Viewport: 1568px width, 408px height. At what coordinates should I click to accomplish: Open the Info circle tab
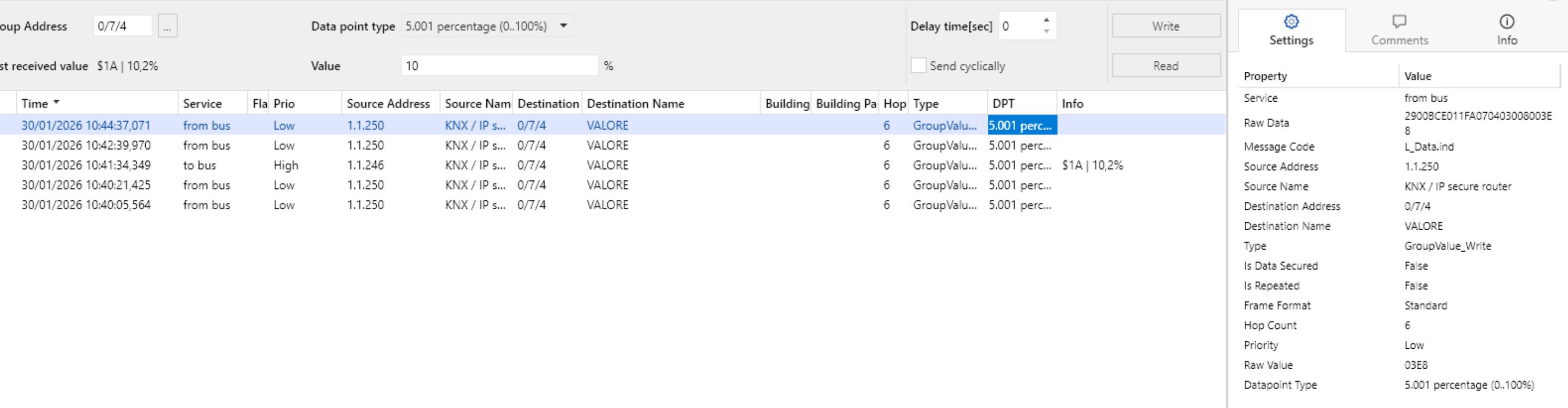coord(1507,30)
